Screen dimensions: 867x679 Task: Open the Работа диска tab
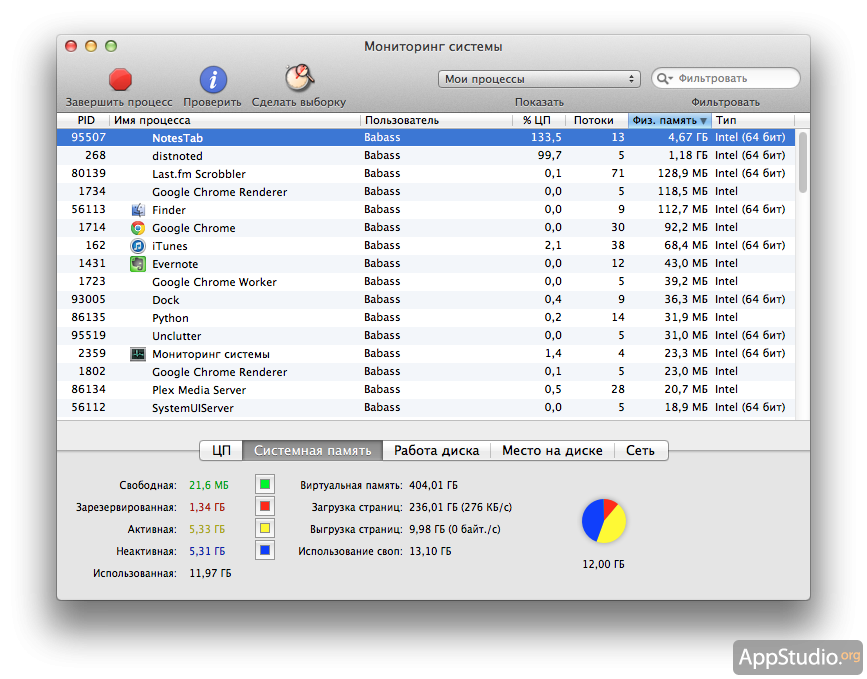click(436, 450)
